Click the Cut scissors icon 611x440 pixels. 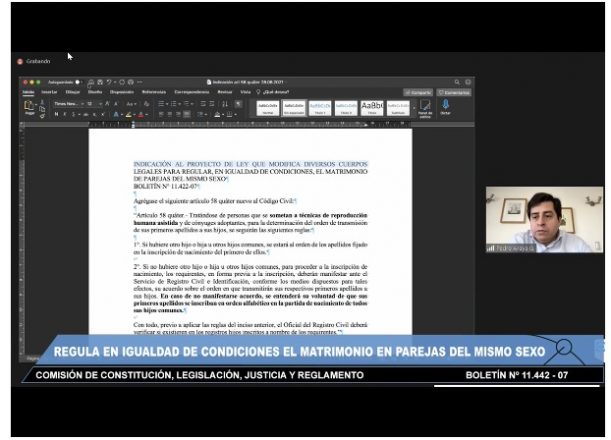click(42, 102)
